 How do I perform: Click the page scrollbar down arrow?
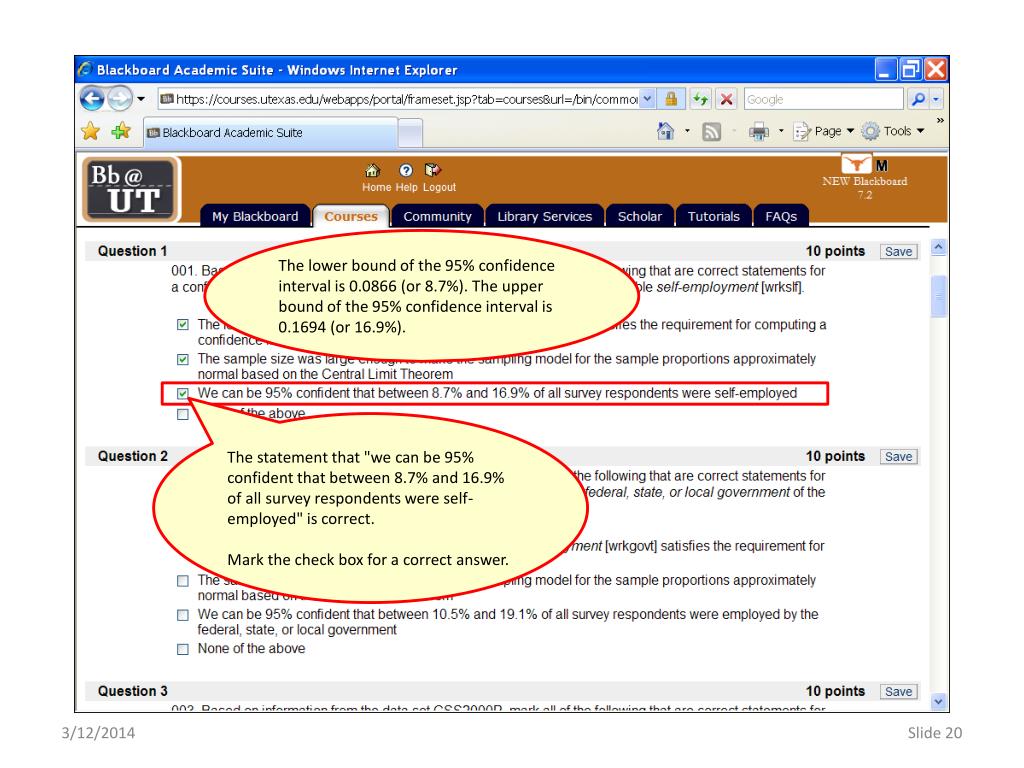pyautogui.click(x=938, y=702)
